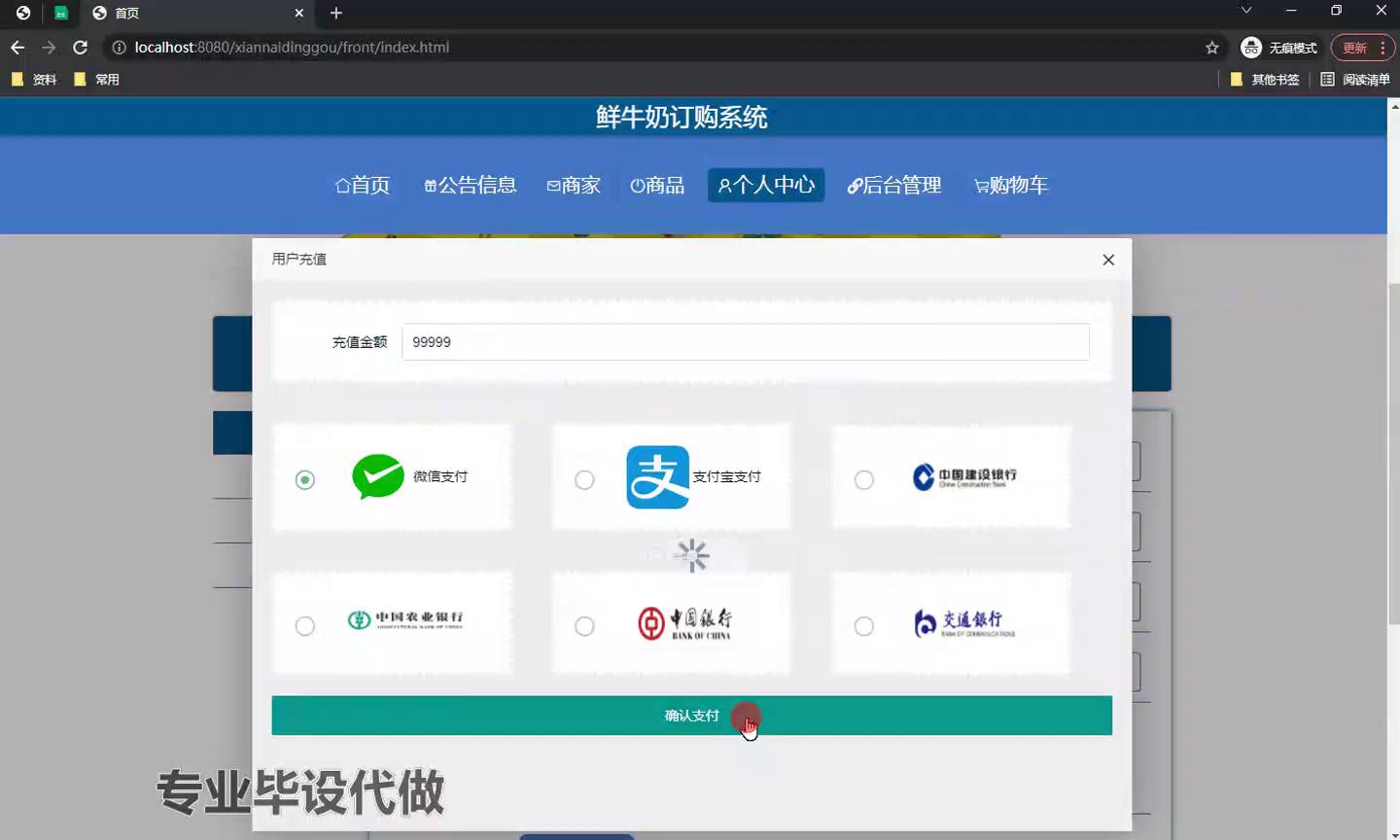The height and width of the screenshot is (840, 1400).
Task: Pick the Bank of China radio button
Action: pyautogui.click(x=584, y=627)
